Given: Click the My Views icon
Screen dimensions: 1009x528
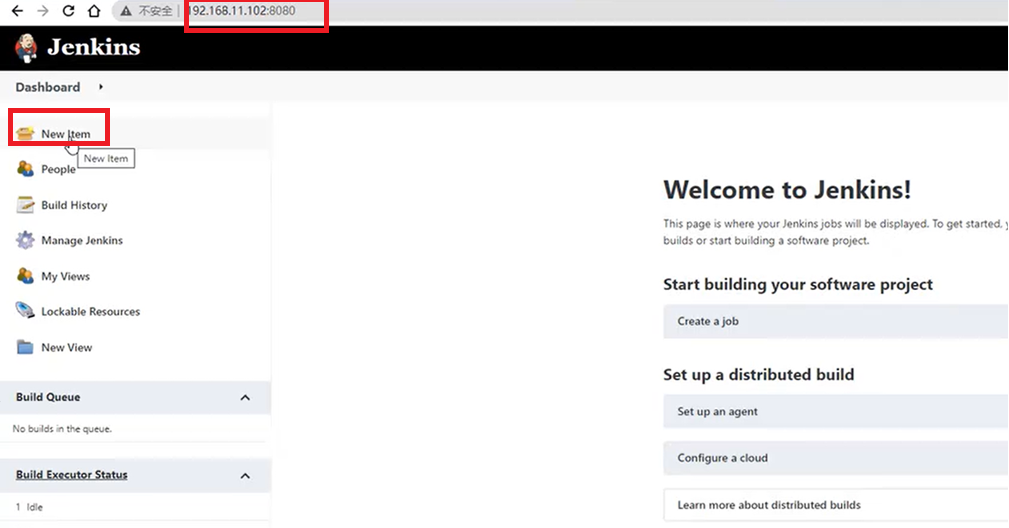Looking at the screenshot, I should (x=25, y=276).
